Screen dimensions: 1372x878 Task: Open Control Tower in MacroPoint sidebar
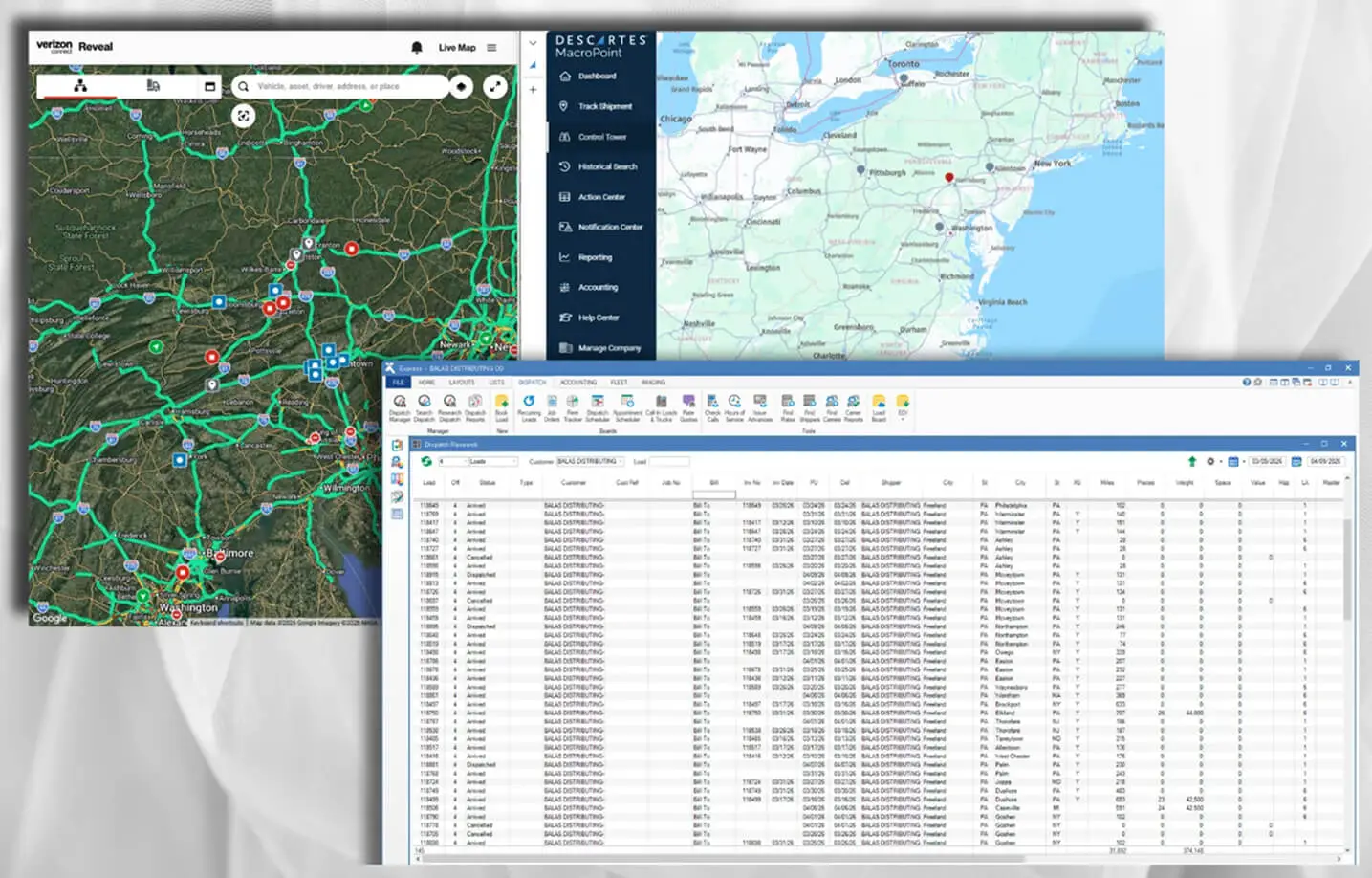[x=593, y=137]
